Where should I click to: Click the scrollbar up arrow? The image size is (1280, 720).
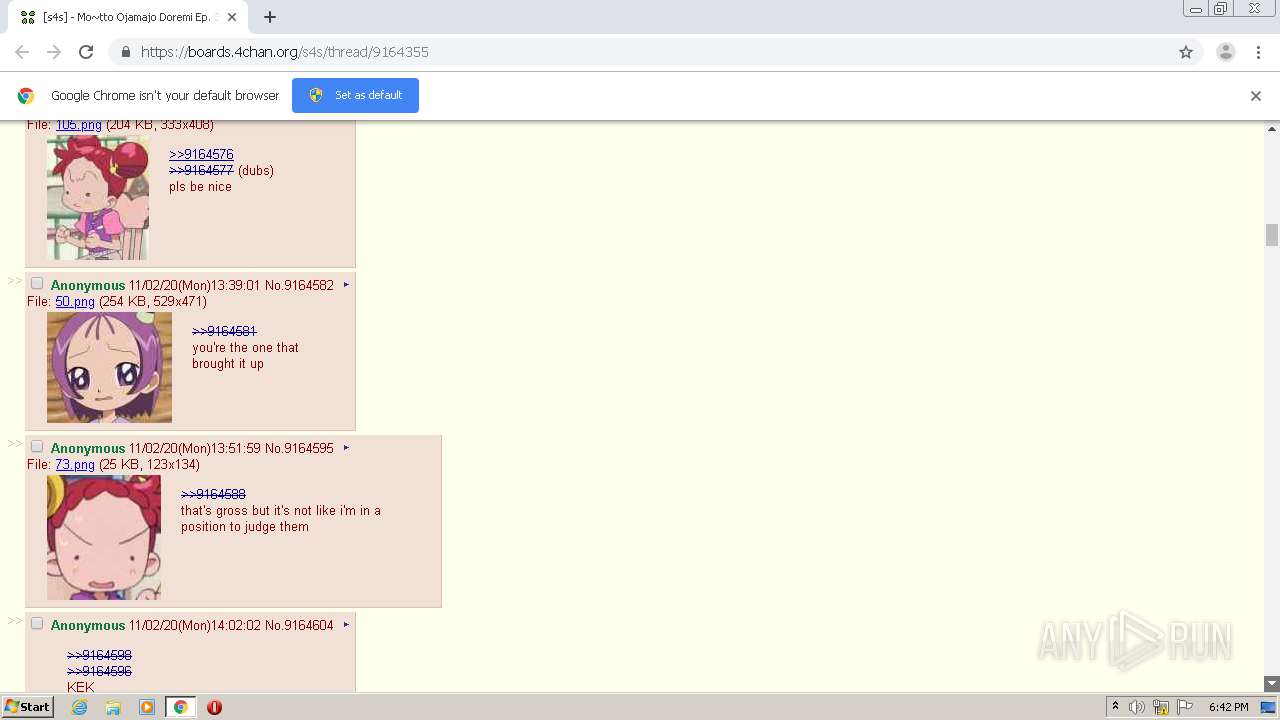click(1272, 129)
